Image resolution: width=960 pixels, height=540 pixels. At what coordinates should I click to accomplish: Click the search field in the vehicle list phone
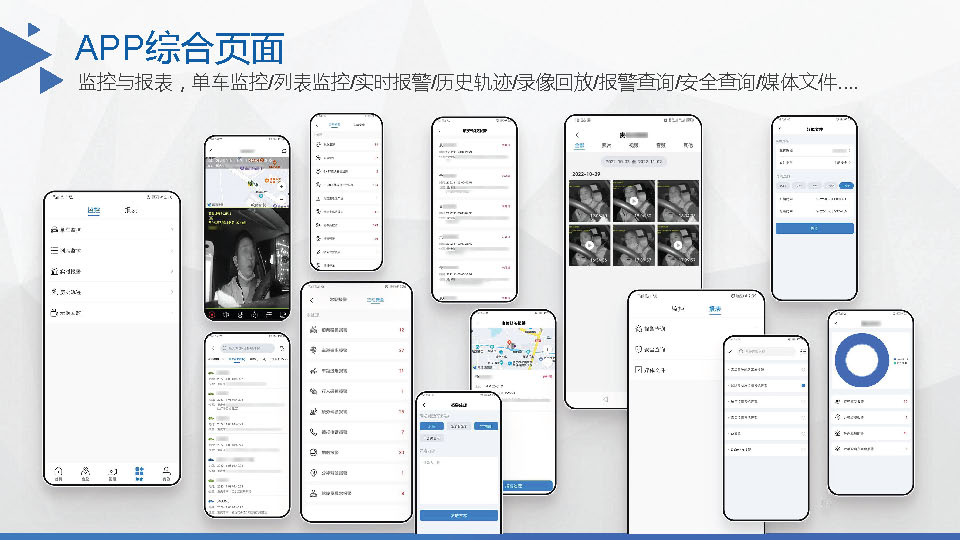[247, 348]
